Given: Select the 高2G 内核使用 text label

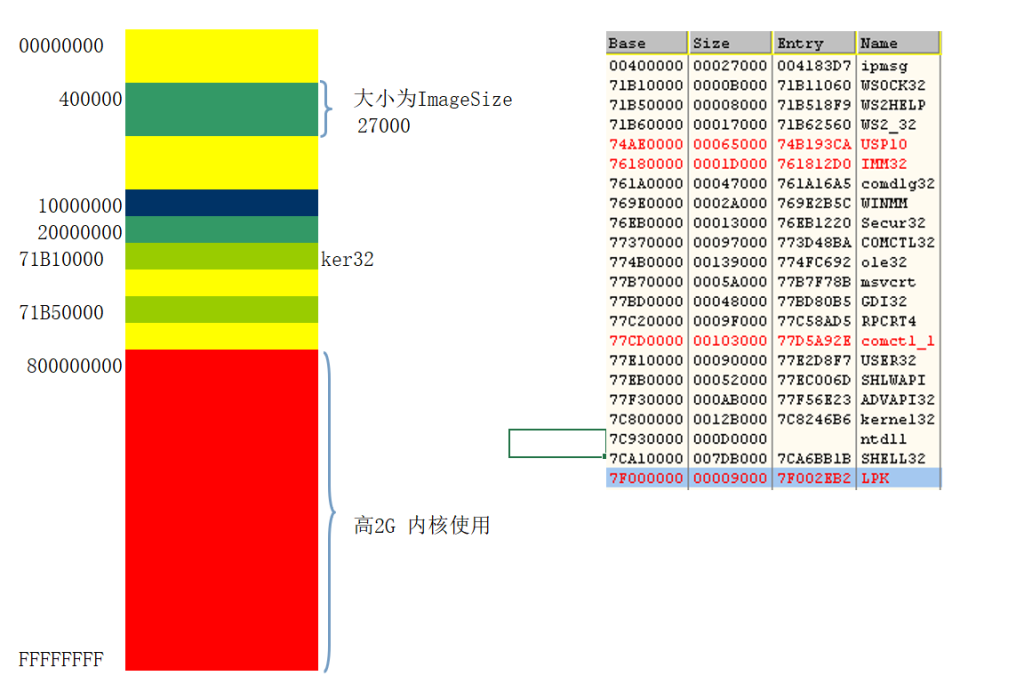Looking at the screenshot, I should [422, 525].
